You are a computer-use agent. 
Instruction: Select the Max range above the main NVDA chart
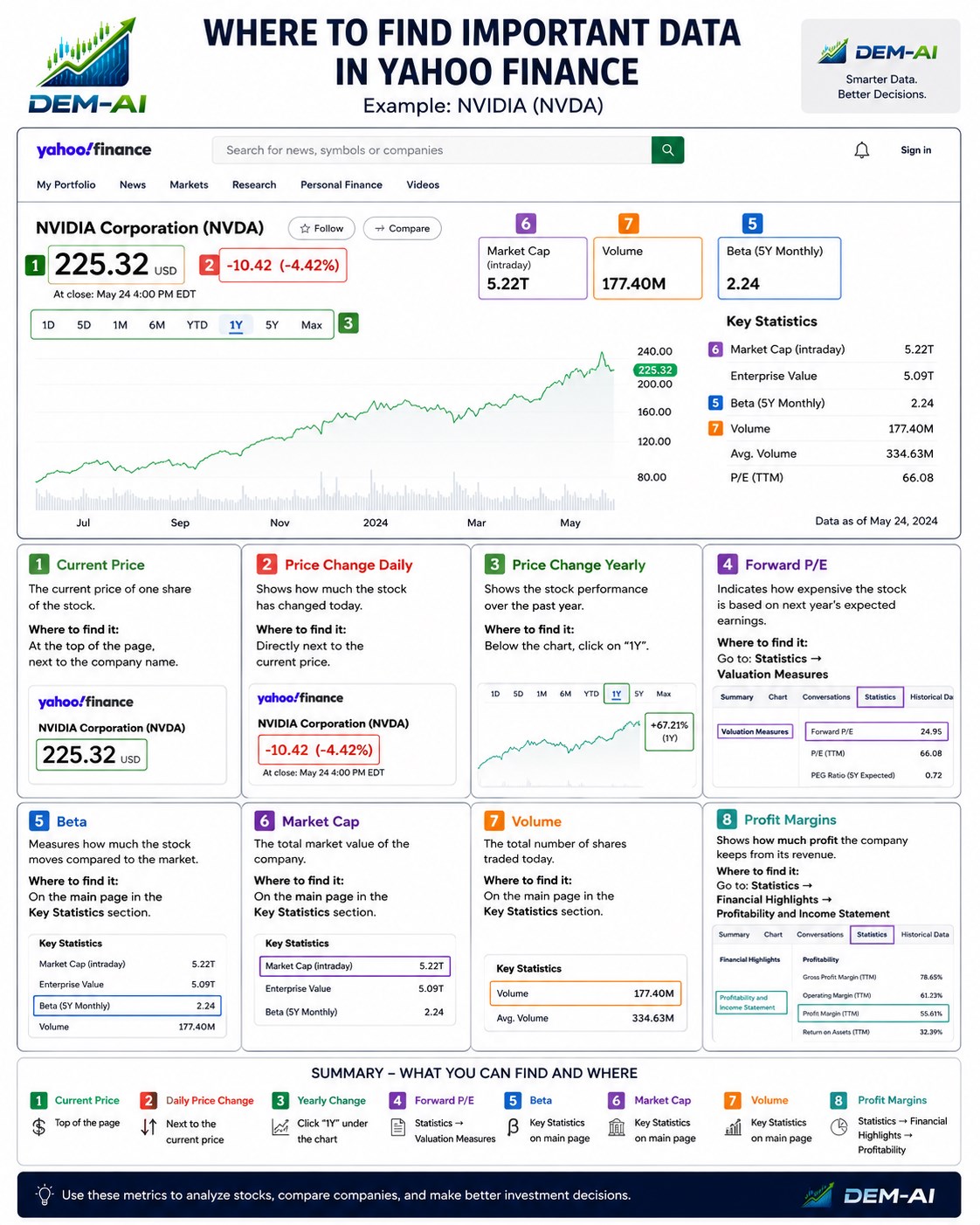point(312,325)
